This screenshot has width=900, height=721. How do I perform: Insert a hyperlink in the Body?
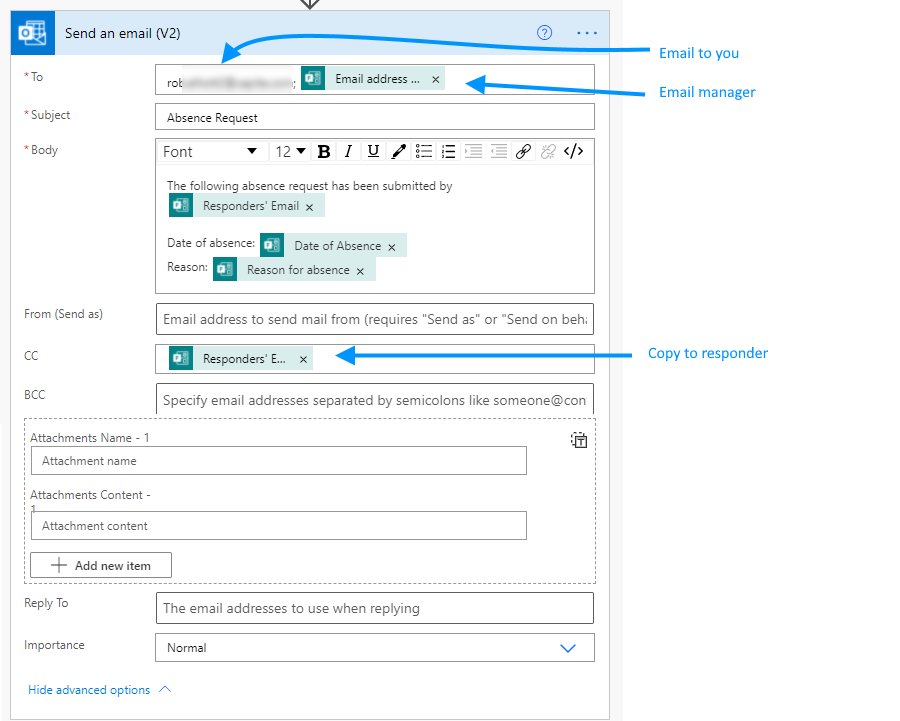coord(523,152)
